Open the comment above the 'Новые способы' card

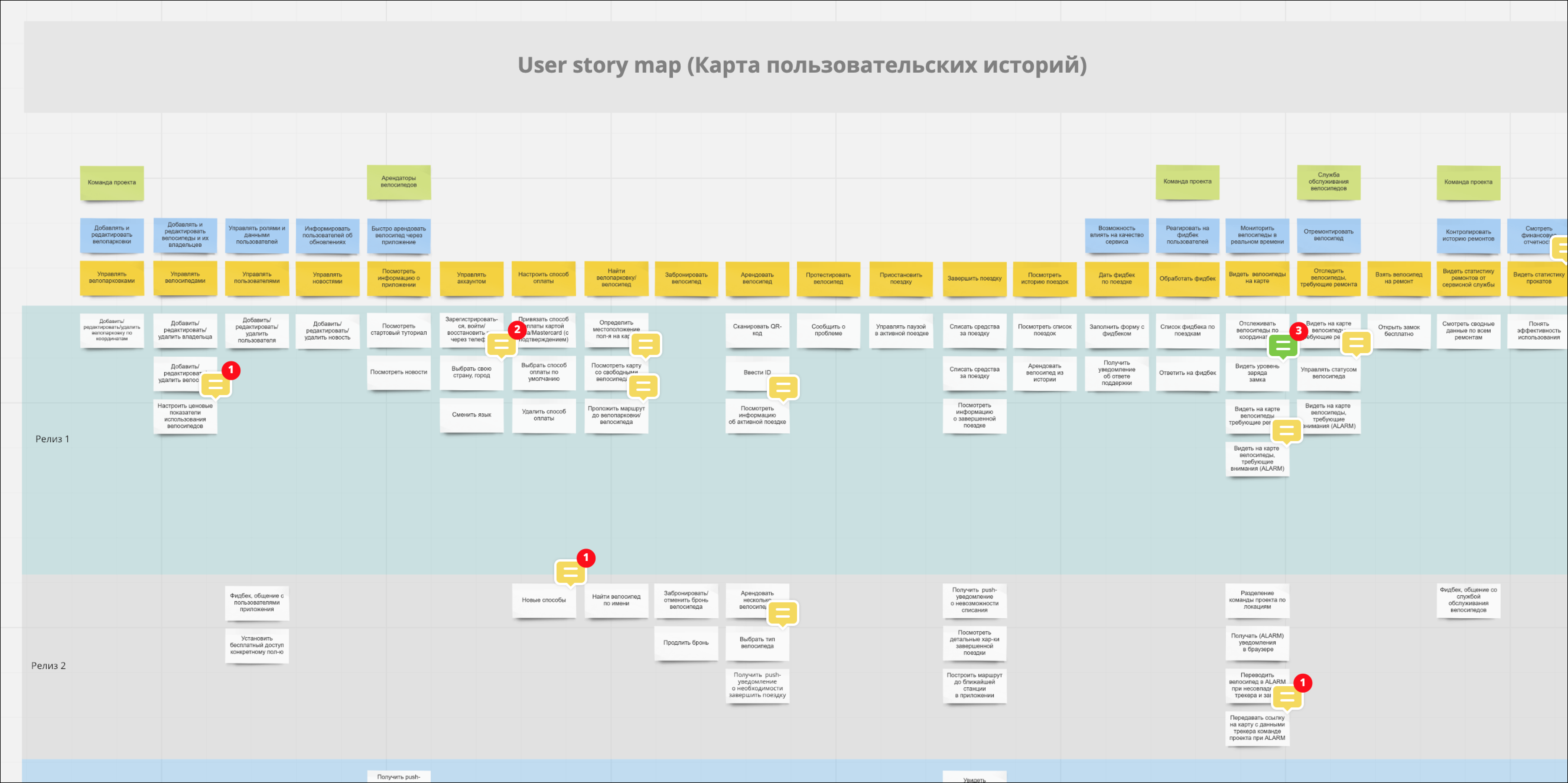pos(570,572)
